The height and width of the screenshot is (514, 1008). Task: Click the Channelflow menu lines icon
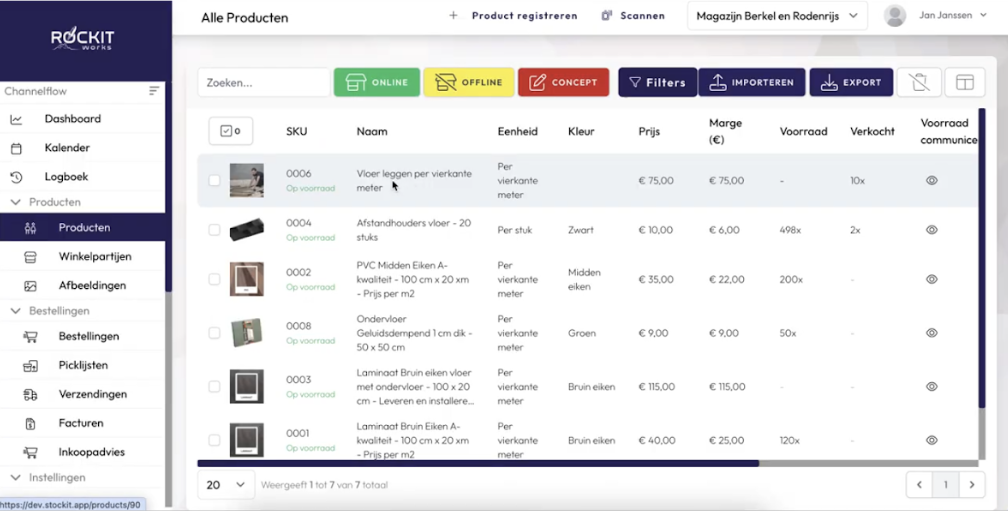[x=154, y=91]
